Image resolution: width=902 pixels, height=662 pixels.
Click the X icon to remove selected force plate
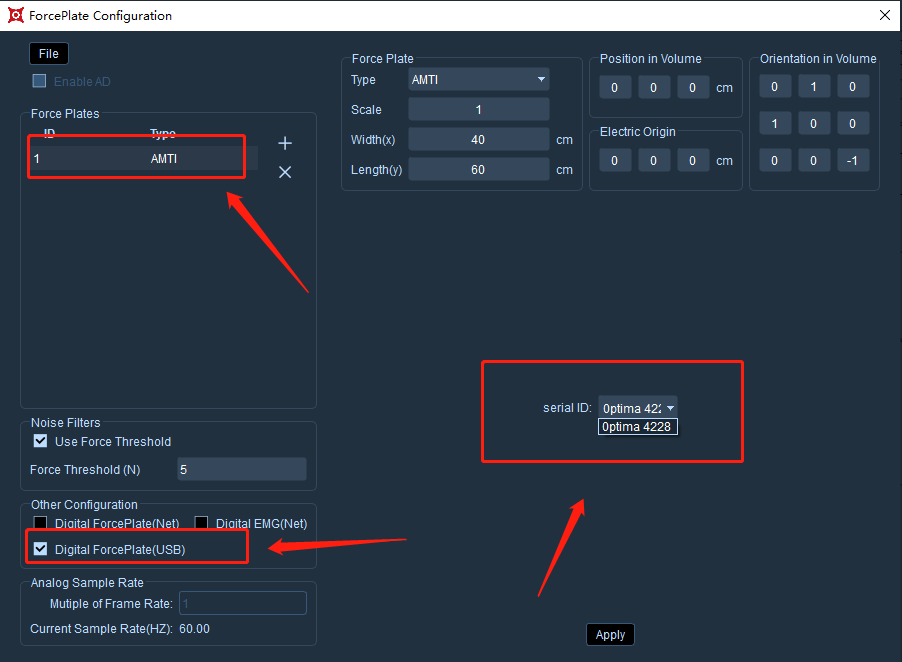285,172
